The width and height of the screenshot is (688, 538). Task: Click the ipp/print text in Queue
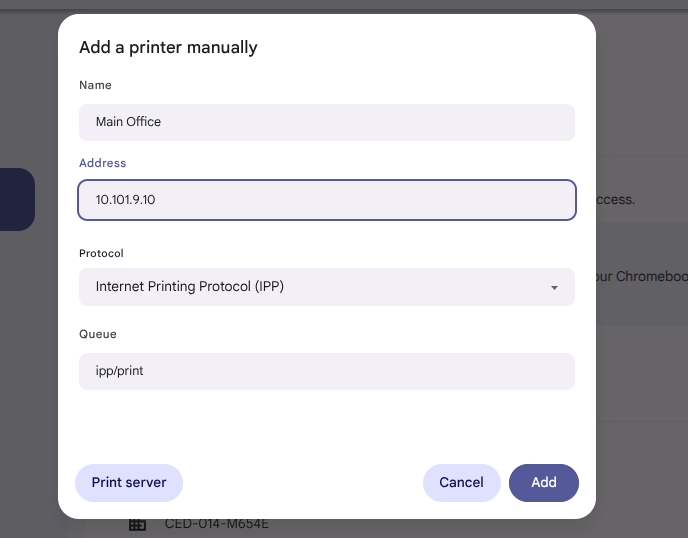[119, 371]
